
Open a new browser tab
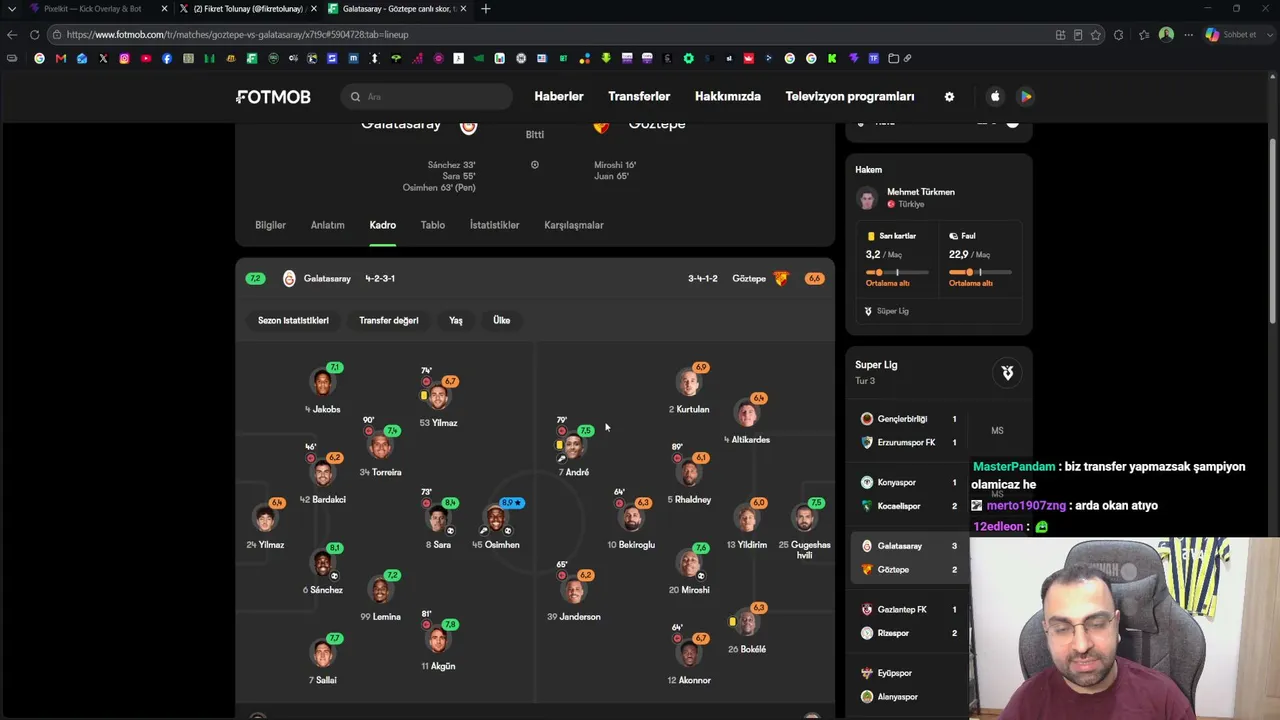[486, 9]
